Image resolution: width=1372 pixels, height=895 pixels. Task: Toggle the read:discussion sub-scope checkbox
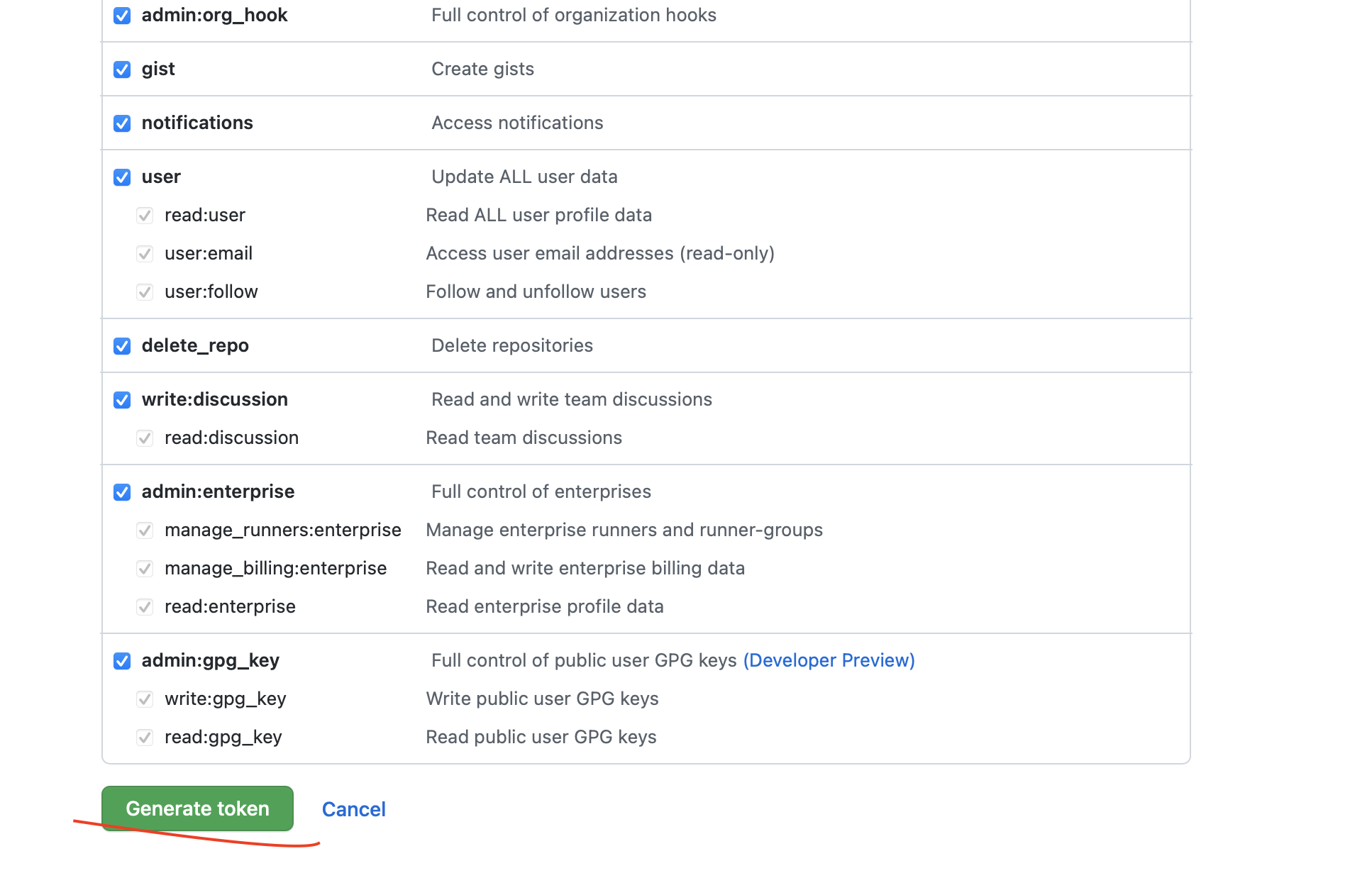click(145, 438)
